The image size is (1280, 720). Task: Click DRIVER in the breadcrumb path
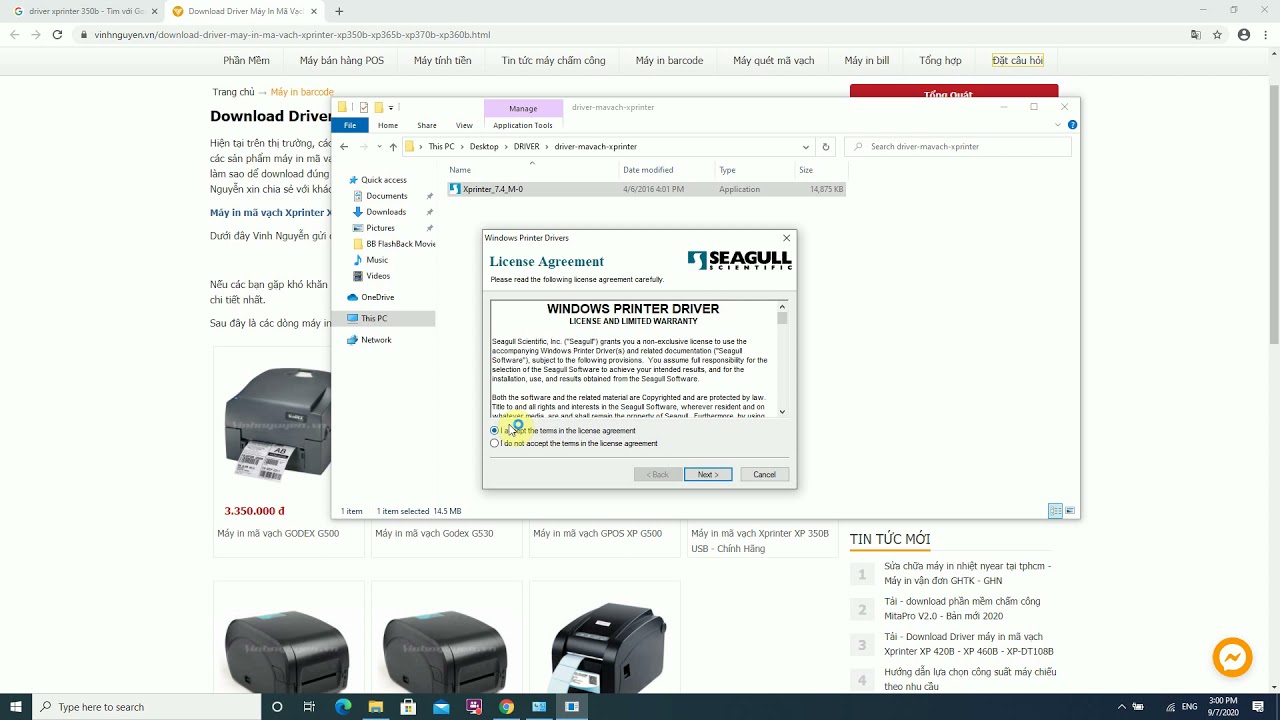pos(527,147)
